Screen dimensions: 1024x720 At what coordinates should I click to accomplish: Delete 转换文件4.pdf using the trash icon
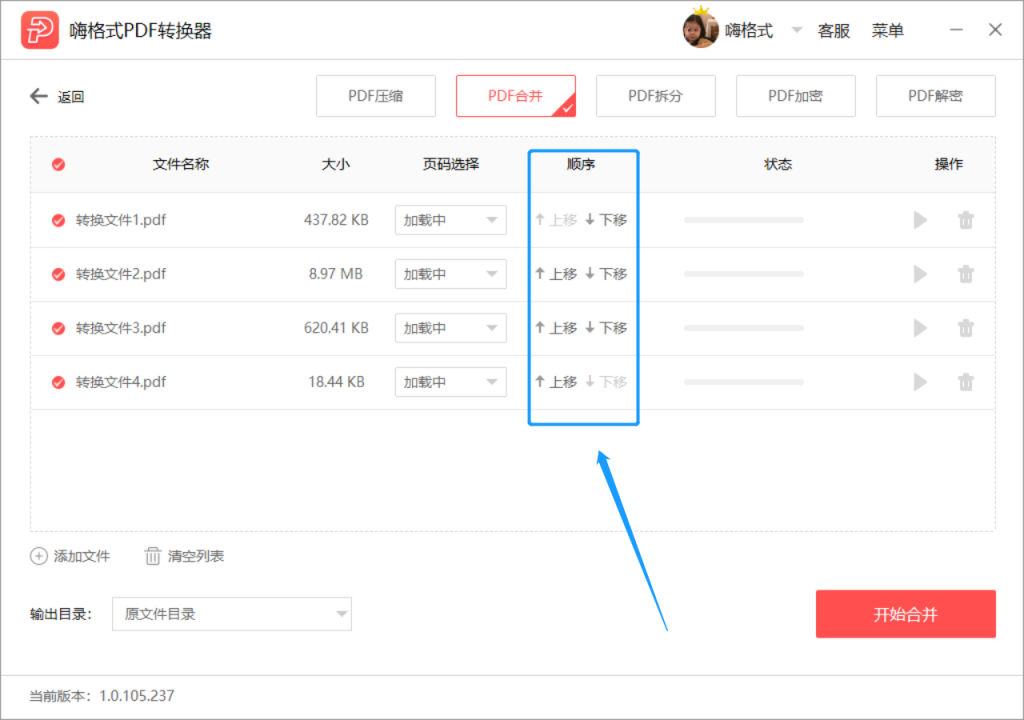[x=966, y=382]
